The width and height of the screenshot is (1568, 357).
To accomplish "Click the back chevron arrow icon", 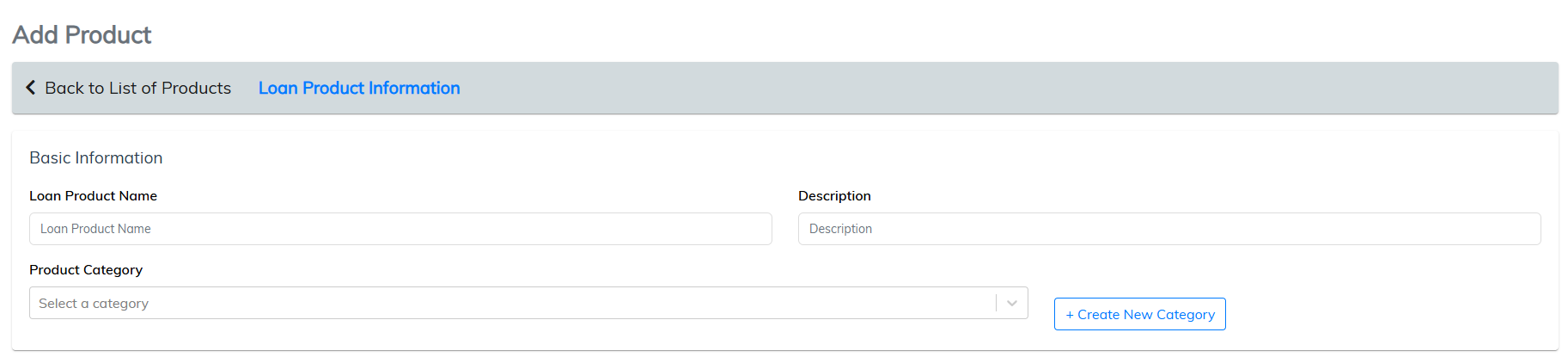I will [31, 88].
